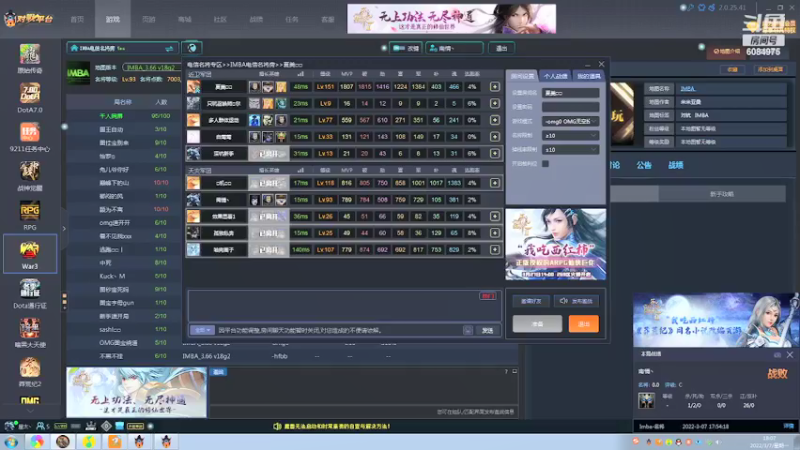Click the add button on the Lv.107 player row

pyautogui.click(x=494, y=249)
